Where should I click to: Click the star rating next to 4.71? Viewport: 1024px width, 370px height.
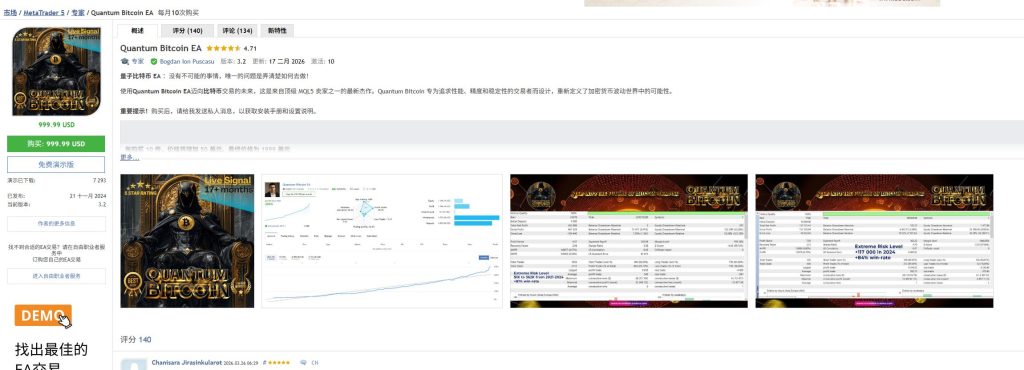pos(223,48)
